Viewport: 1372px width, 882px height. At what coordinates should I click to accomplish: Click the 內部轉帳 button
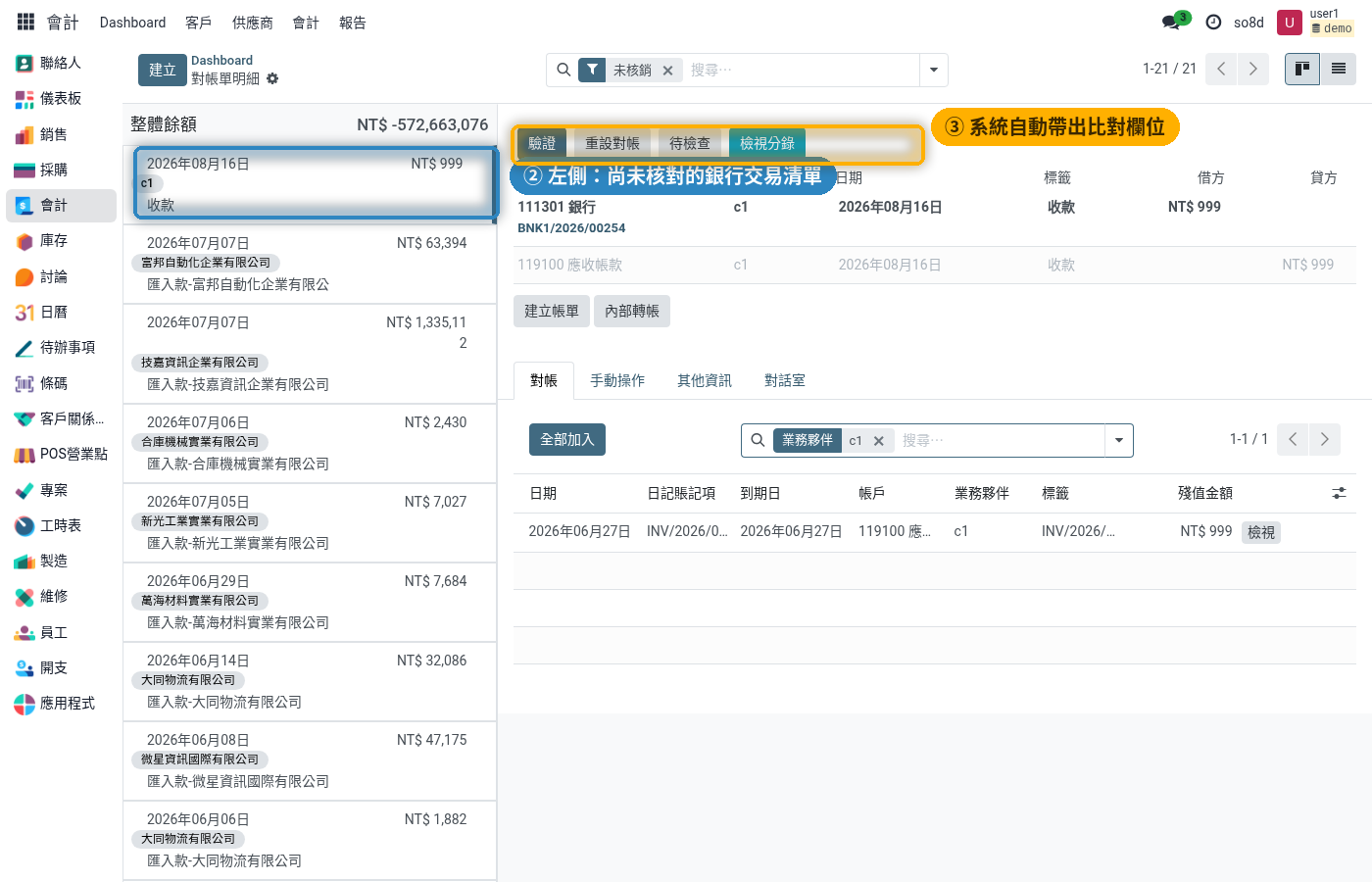coord(632,311)
